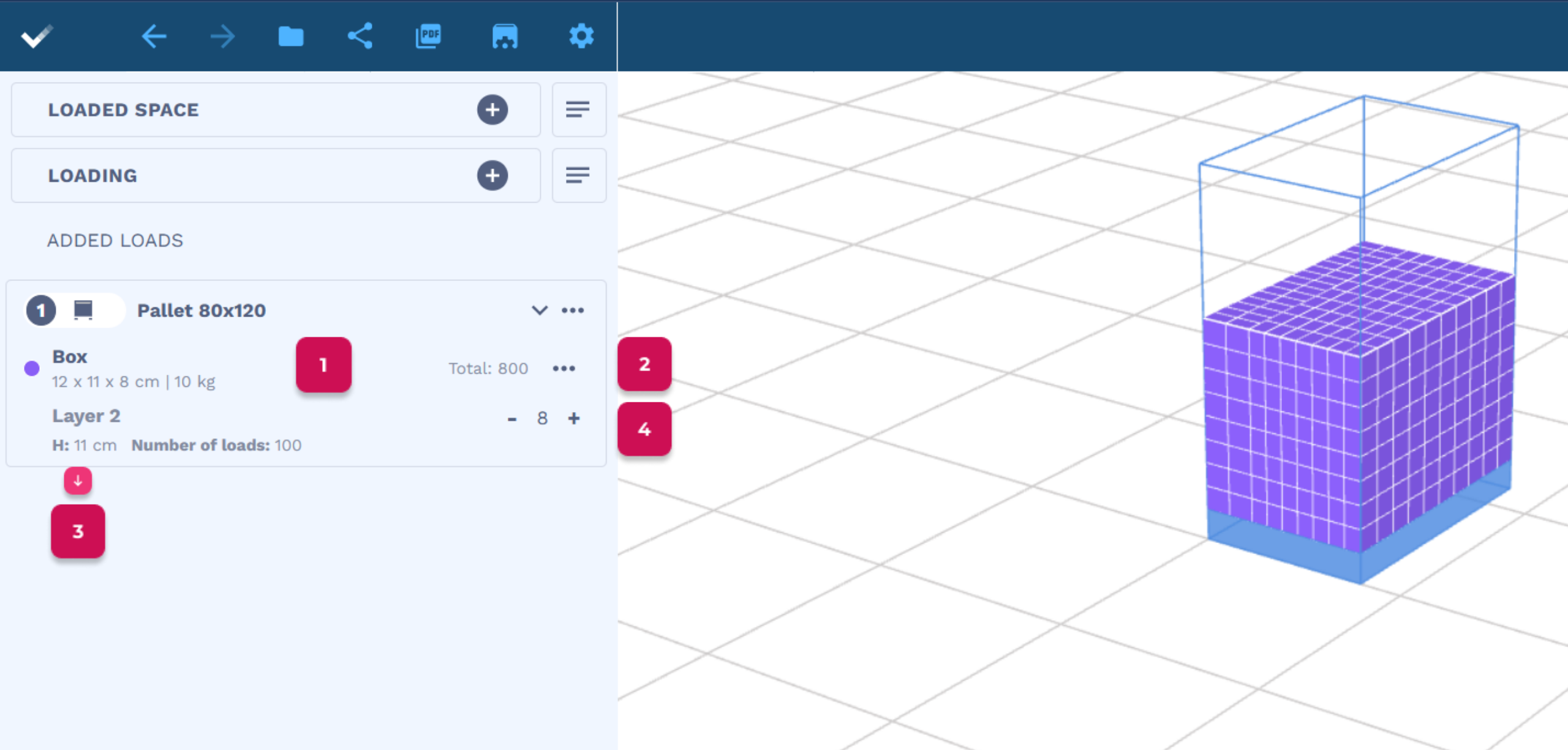Click the share icon
The width and height of the screenshot is (1568, 750).
click(360, 36)
